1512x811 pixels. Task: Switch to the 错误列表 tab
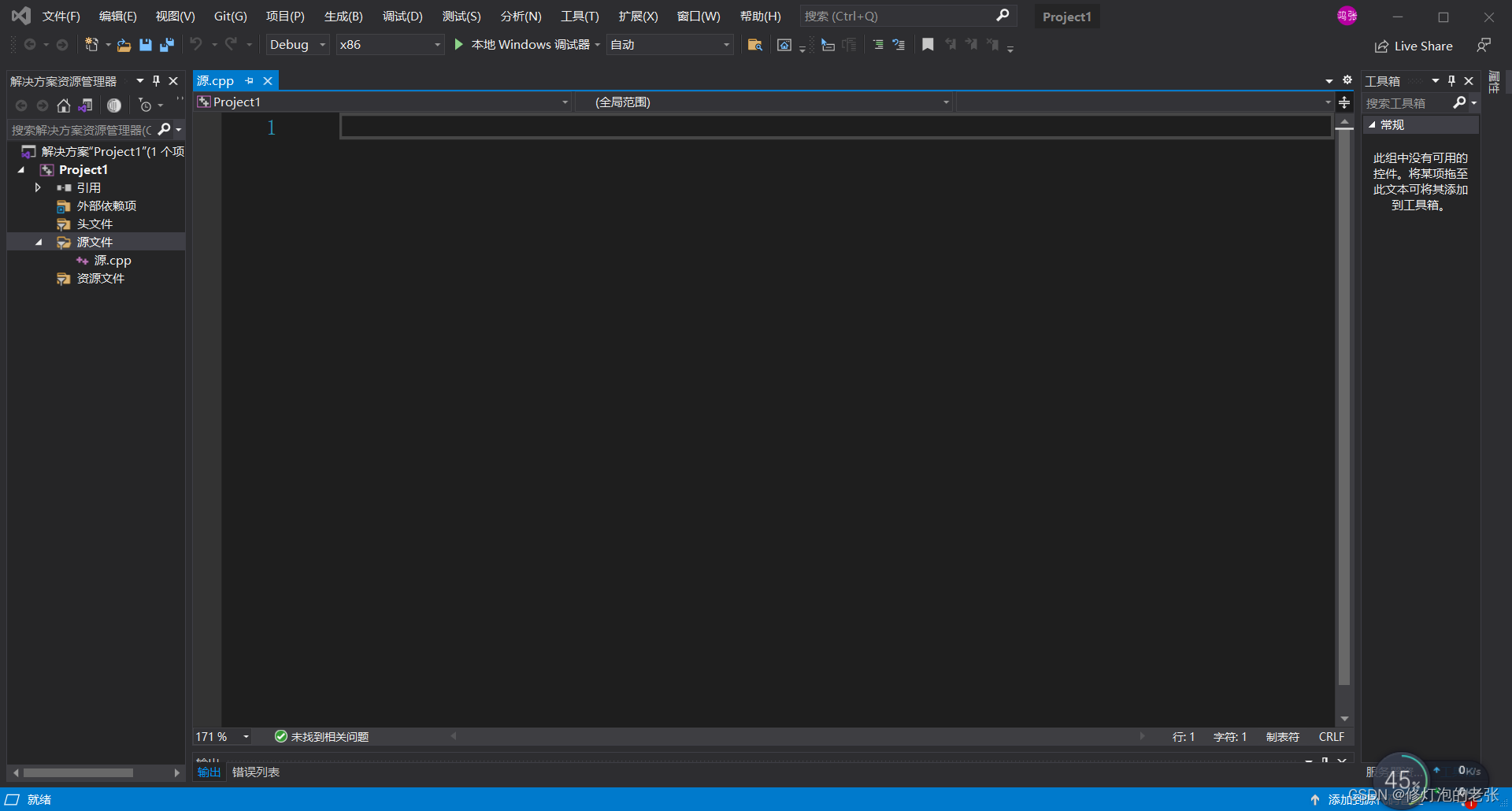tap(256, 772)
